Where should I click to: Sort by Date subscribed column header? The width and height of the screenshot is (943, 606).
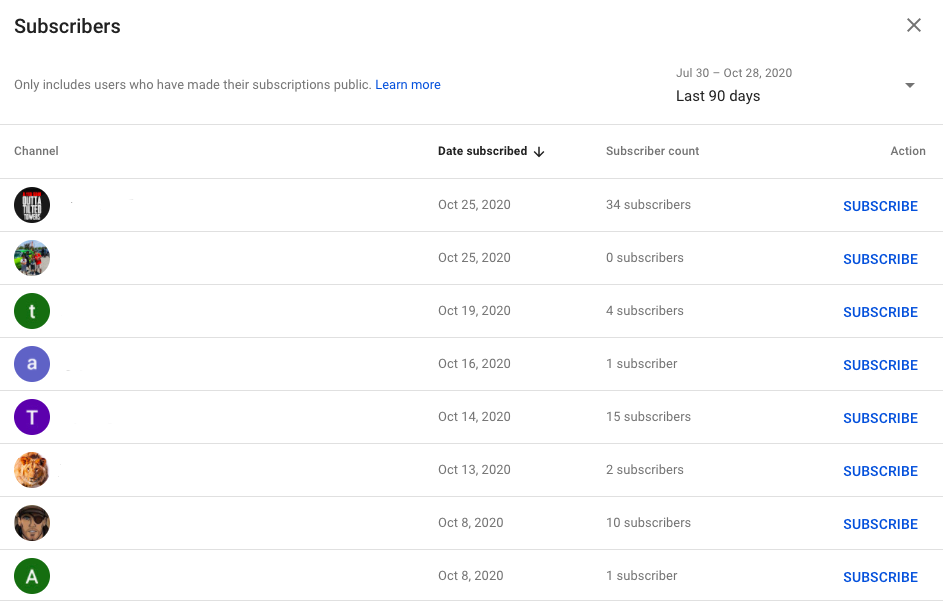point(482,151)
